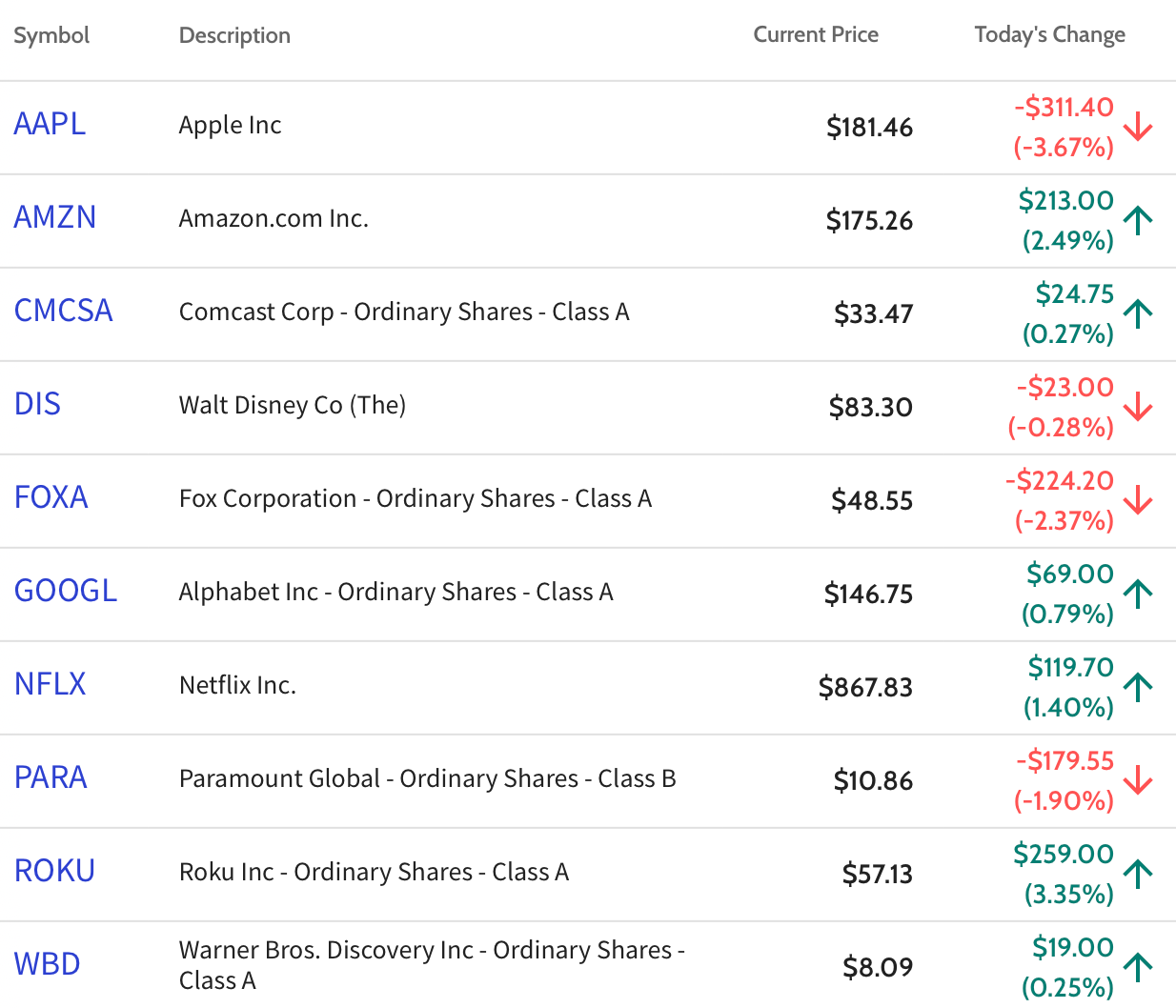
Task: Click the $33.47 price for Comcast
Action: pyautogui.click(x=873, y=314)
